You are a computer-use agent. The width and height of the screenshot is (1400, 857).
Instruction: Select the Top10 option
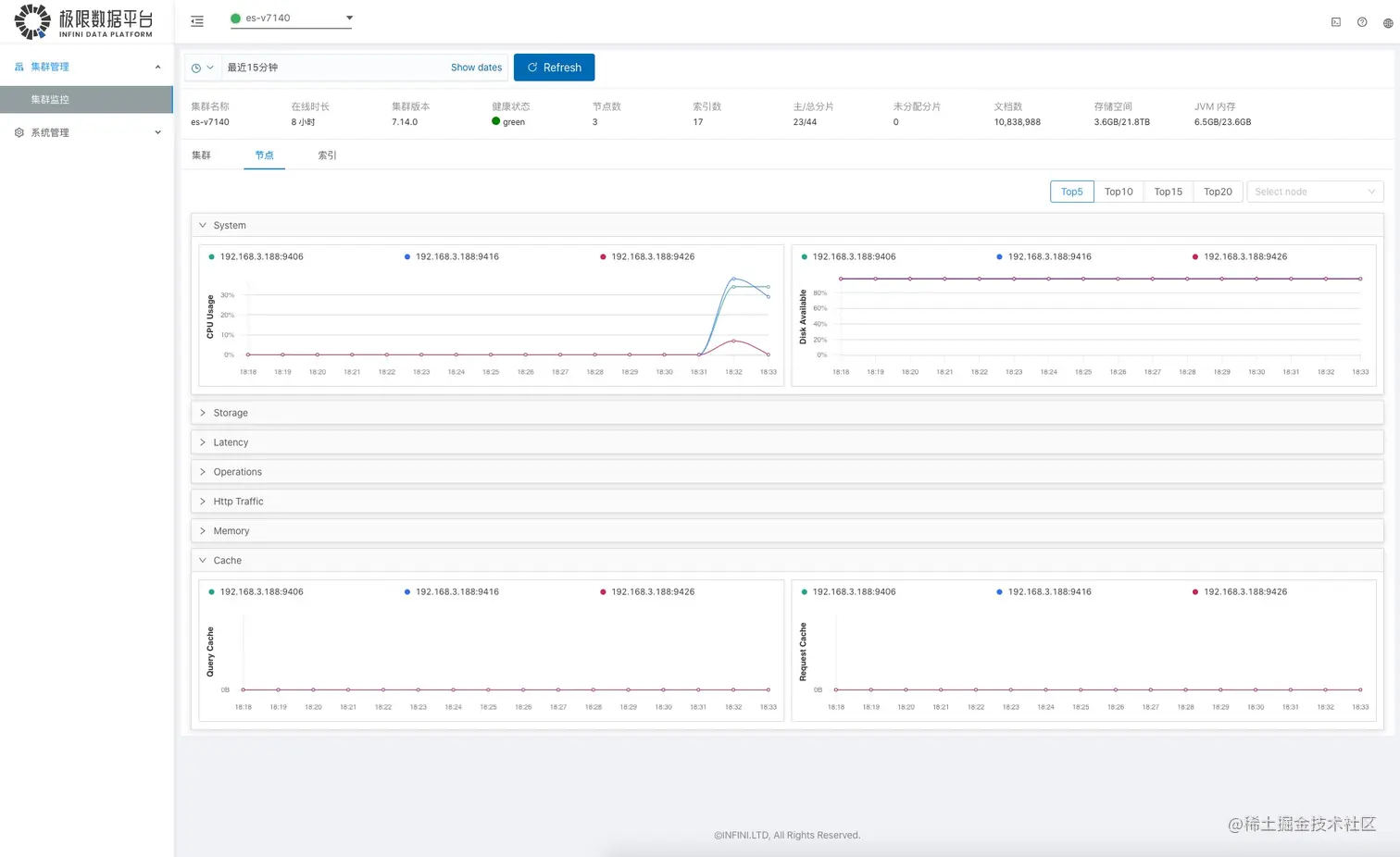point(1119,192)
